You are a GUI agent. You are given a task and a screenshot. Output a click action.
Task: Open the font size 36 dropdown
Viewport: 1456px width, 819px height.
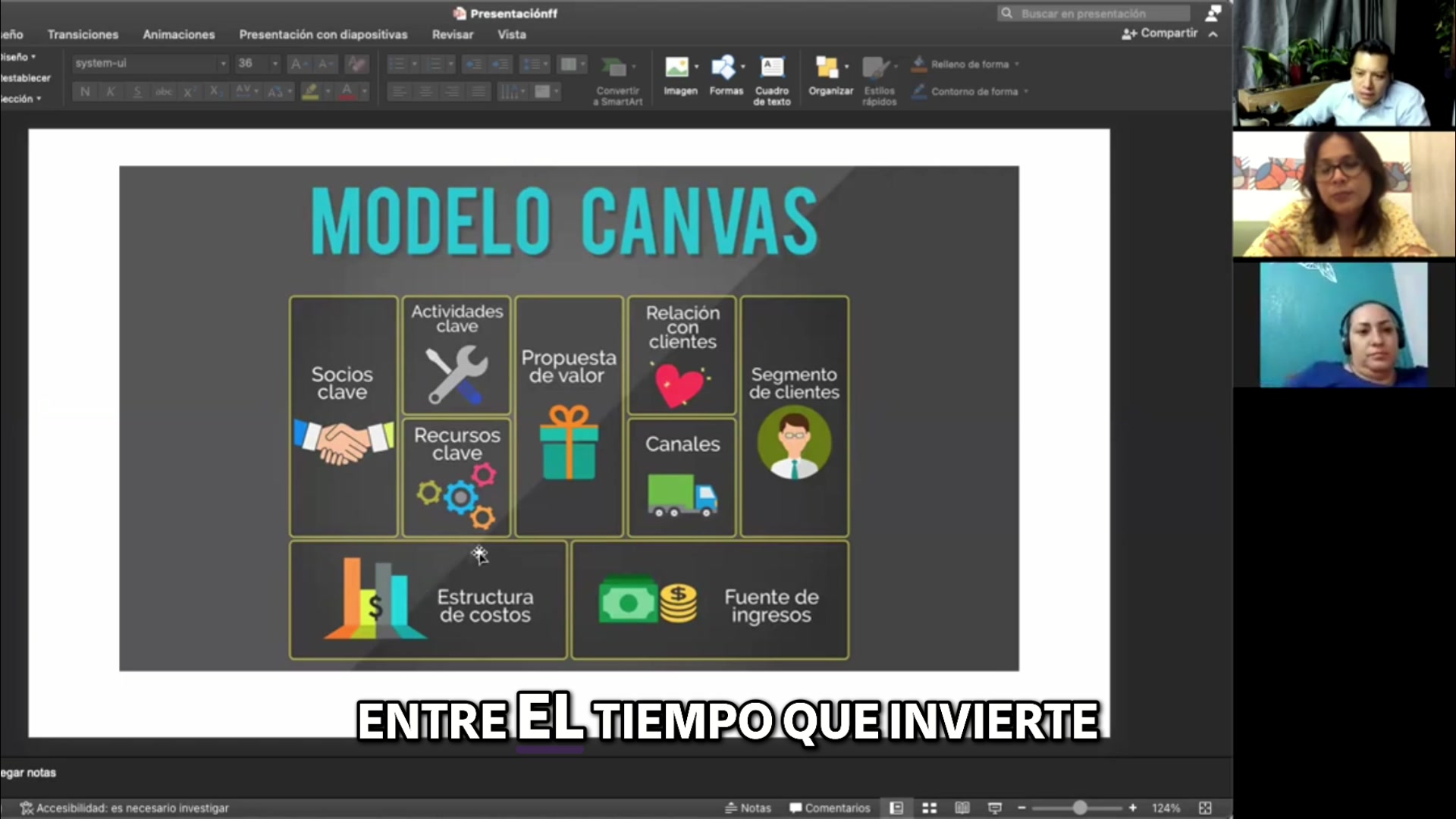275,64
